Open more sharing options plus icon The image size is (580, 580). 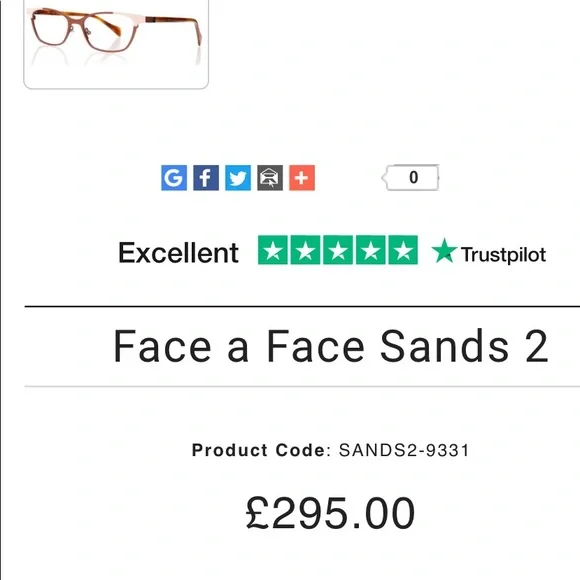pos(302,178)
